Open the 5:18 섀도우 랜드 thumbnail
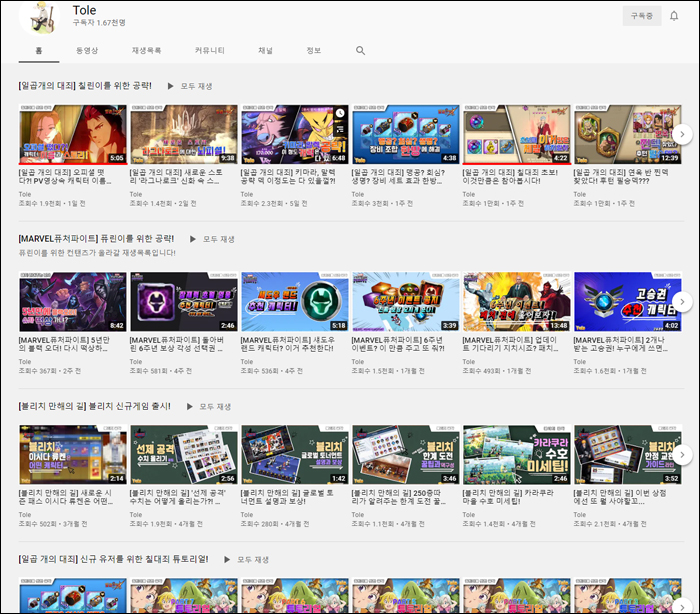700x614 pixels. (x=295, y=302)
